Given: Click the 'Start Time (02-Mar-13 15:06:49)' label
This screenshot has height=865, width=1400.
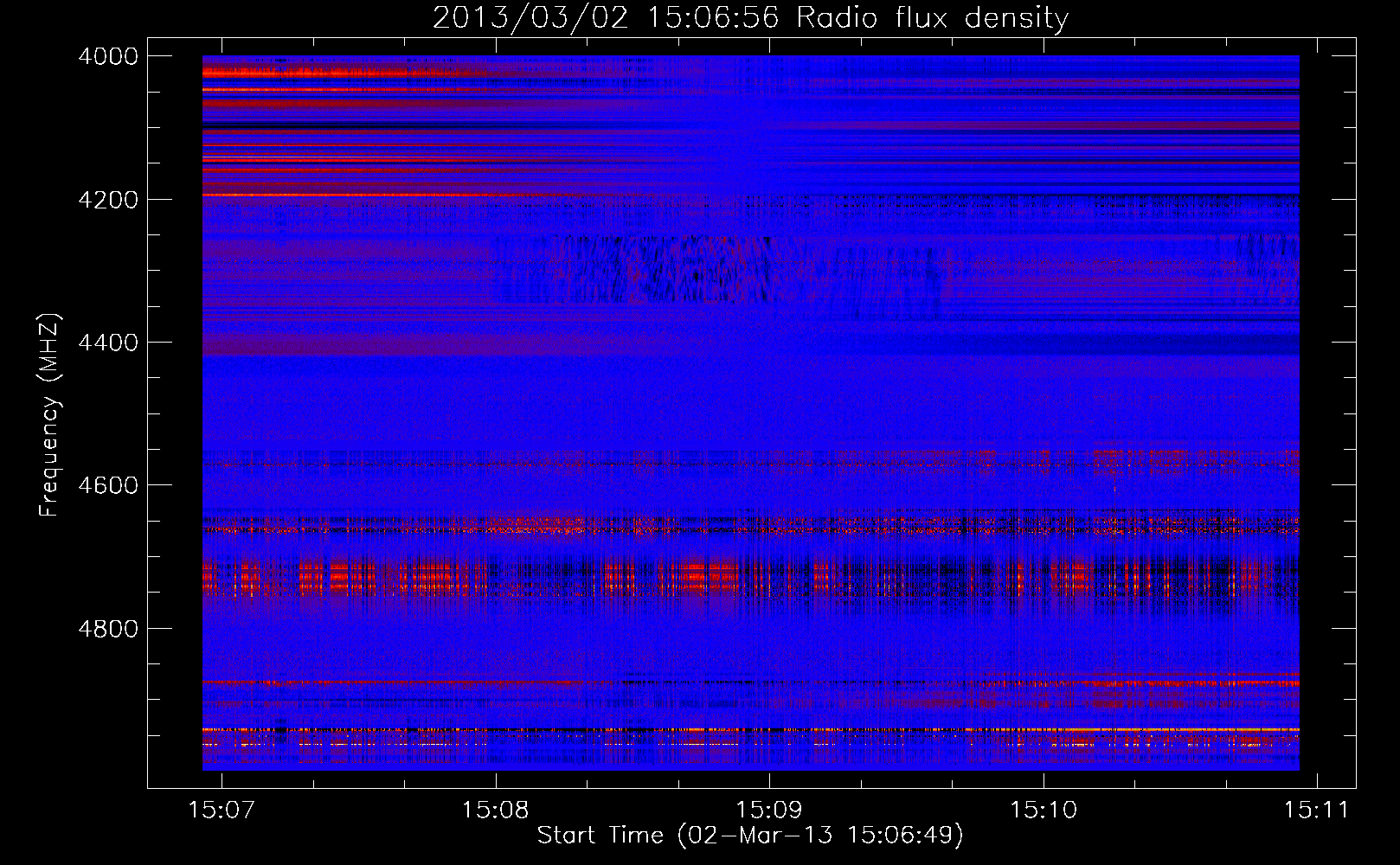Looking at the screenshot, I should click(x=750, y=835).
